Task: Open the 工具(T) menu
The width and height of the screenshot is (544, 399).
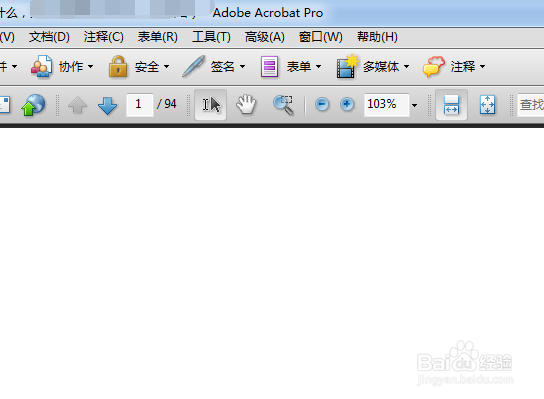Action: pyautogui.click(x=211, y=37)
